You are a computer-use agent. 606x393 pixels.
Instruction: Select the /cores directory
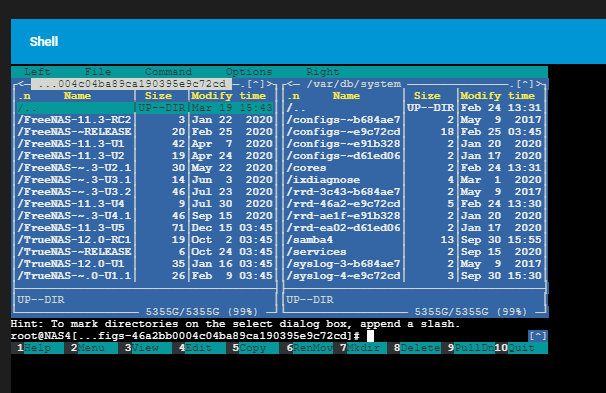point(414,168)
